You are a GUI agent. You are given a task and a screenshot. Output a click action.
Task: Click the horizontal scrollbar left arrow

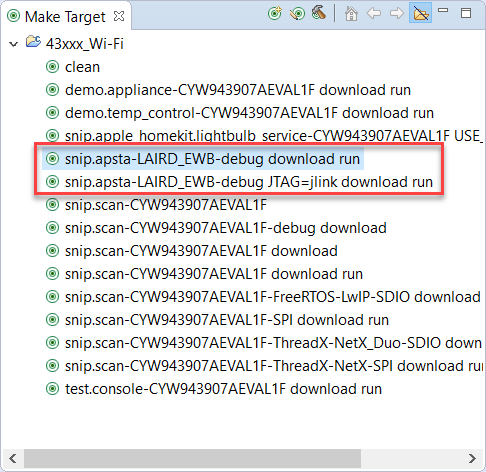coord(13,458)
